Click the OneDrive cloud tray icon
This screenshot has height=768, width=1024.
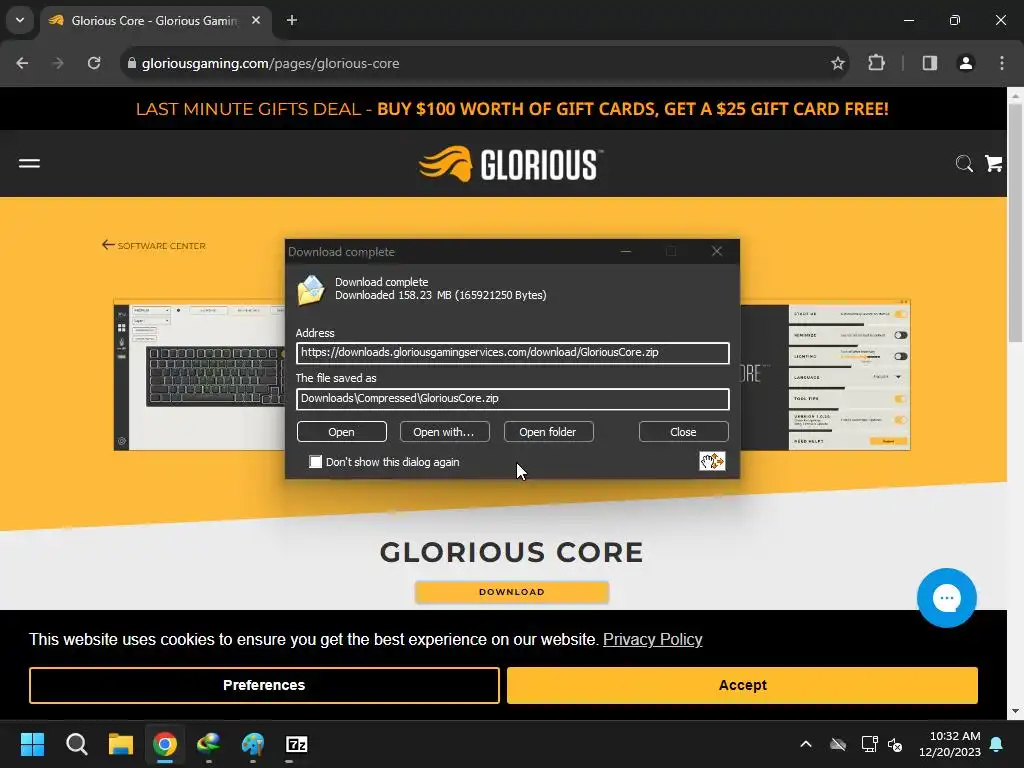tap(838, 744)
